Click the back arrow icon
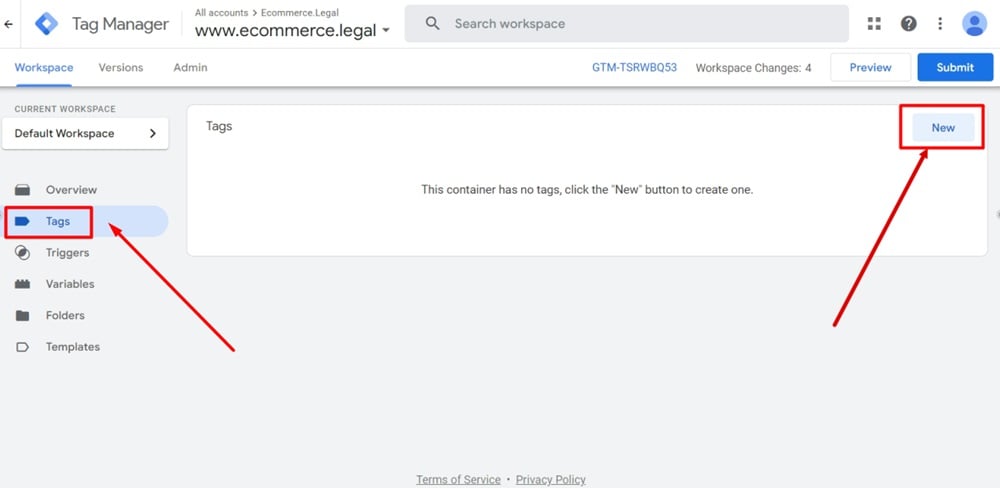1000x488 pixels. pyautogui.click(x=8, y=24)
